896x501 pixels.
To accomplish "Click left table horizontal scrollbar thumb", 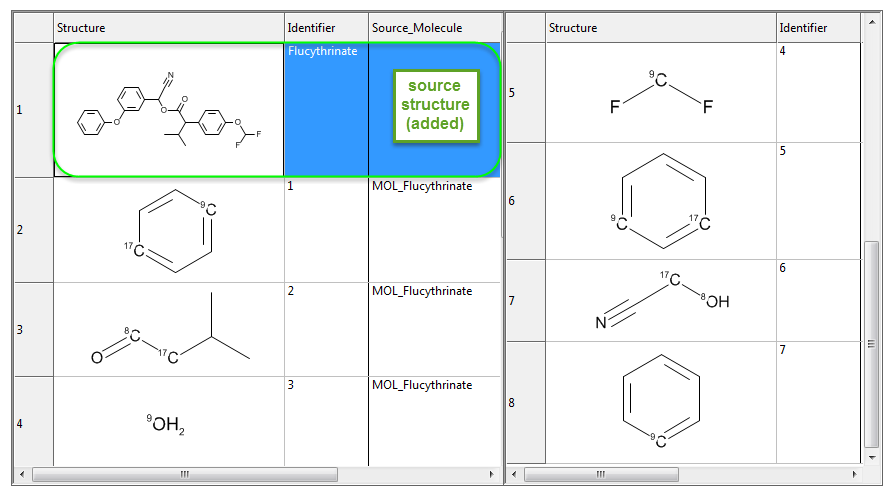I will [185, 474].
